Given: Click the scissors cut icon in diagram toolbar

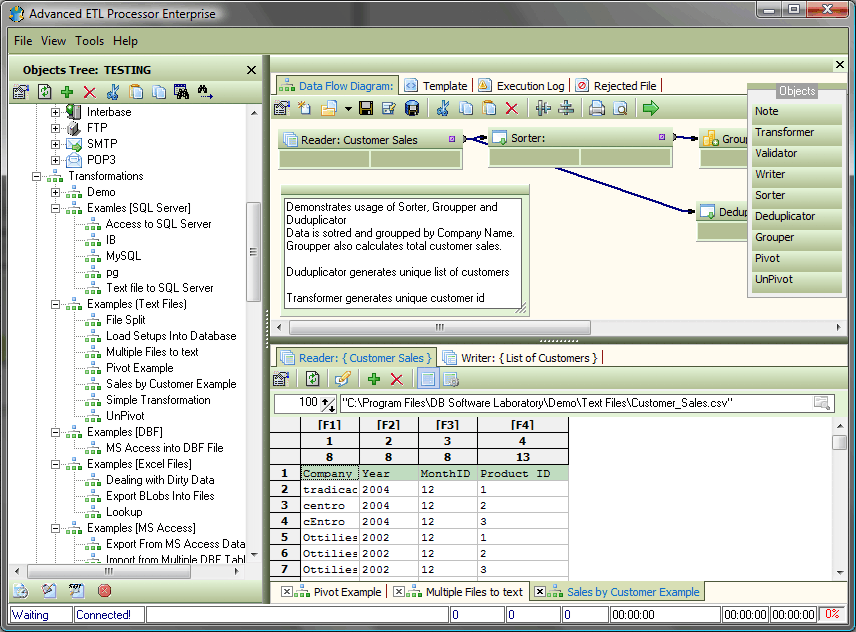Looking at the screenshot, I should tap(442, 108).
